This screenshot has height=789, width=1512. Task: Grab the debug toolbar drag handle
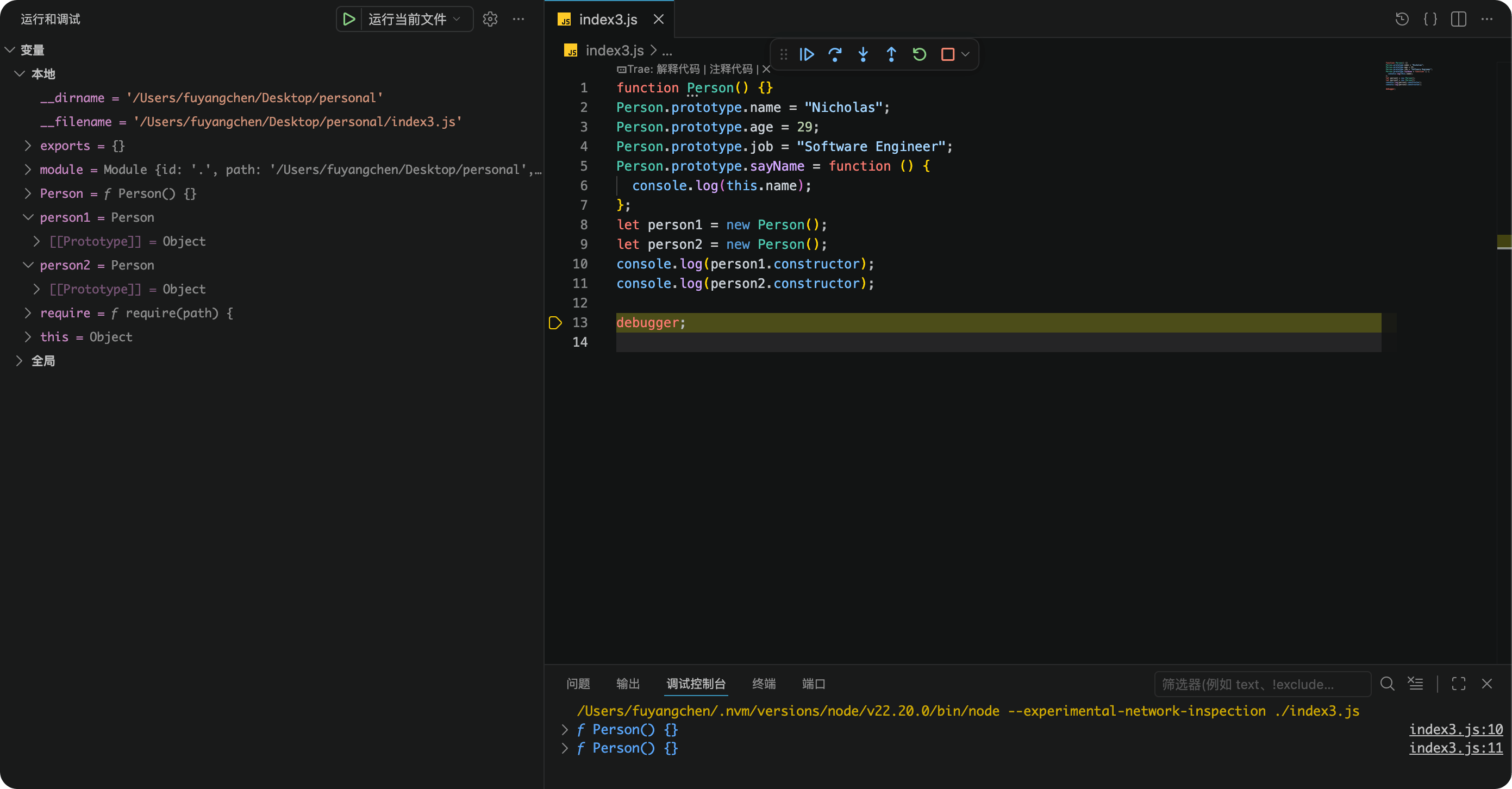(784, 54)
